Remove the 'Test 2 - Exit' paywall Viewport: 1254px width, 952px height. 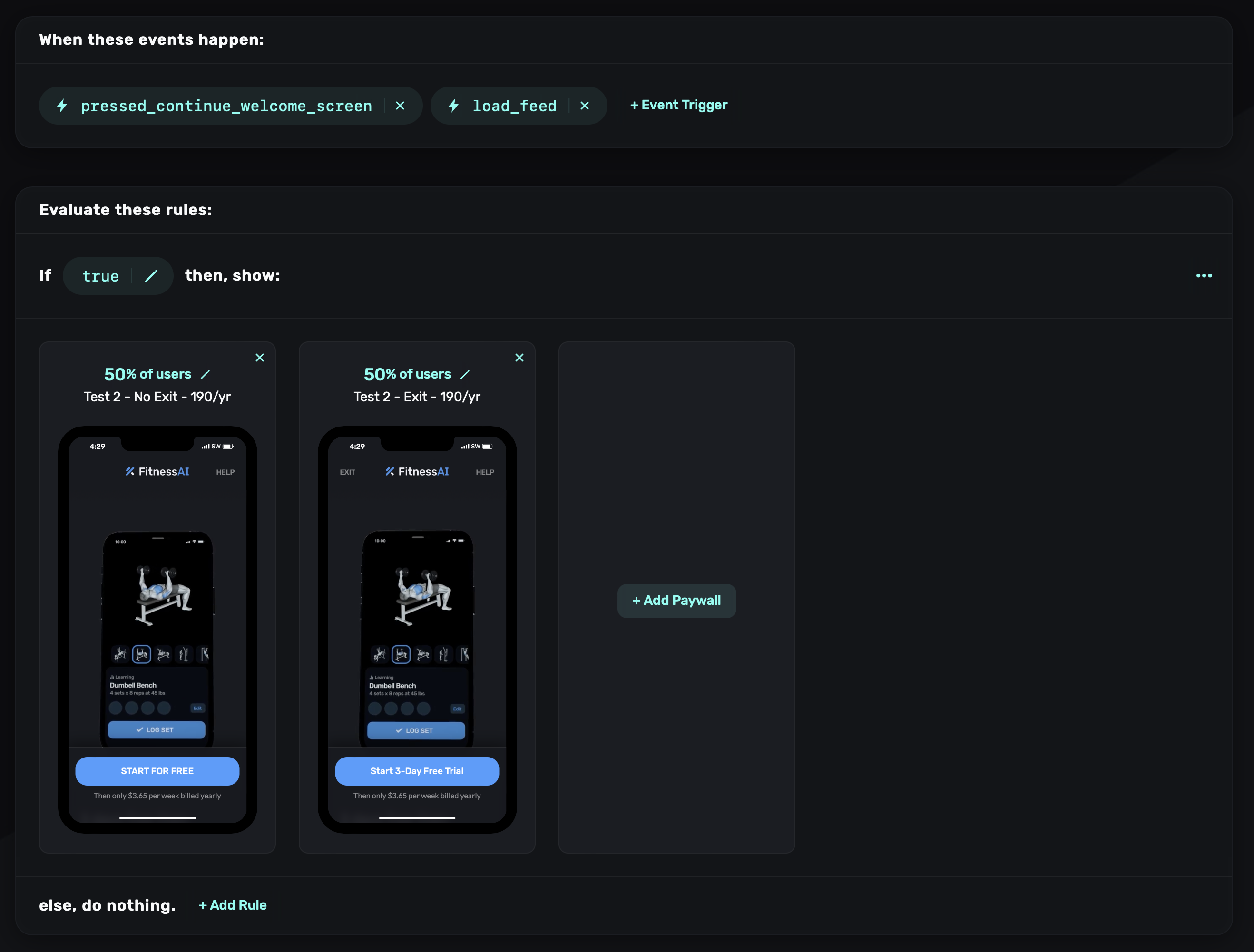click(519, 358)
